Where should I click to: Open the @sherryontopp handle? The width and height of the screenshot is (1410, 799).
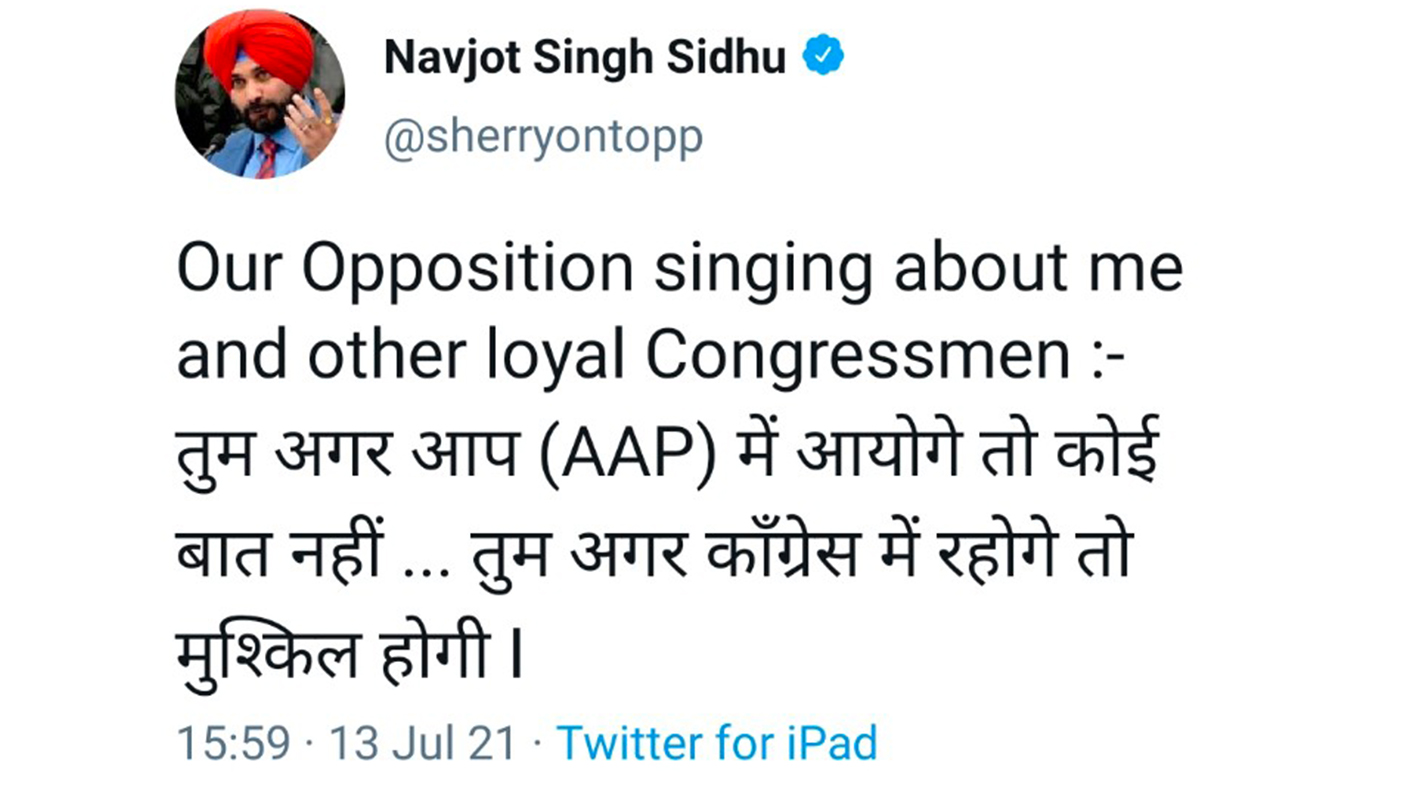[x=543, y=137]
